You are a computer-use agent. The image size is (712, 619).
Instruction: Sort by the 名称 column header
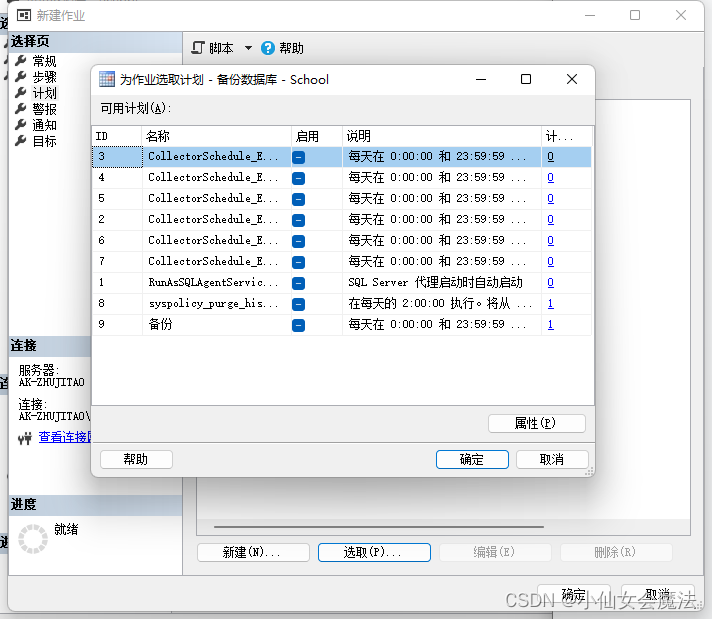coord(217,136)
